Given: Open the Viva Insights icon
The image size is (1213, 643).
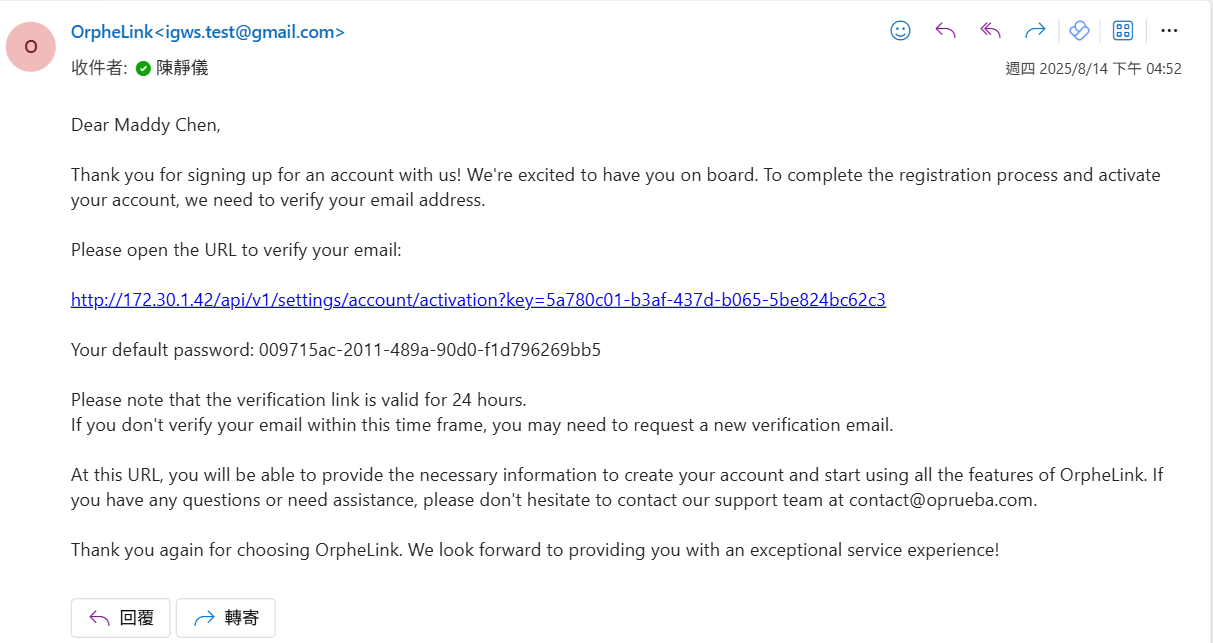Looking at the screenshot, I should pos(1079,31).
